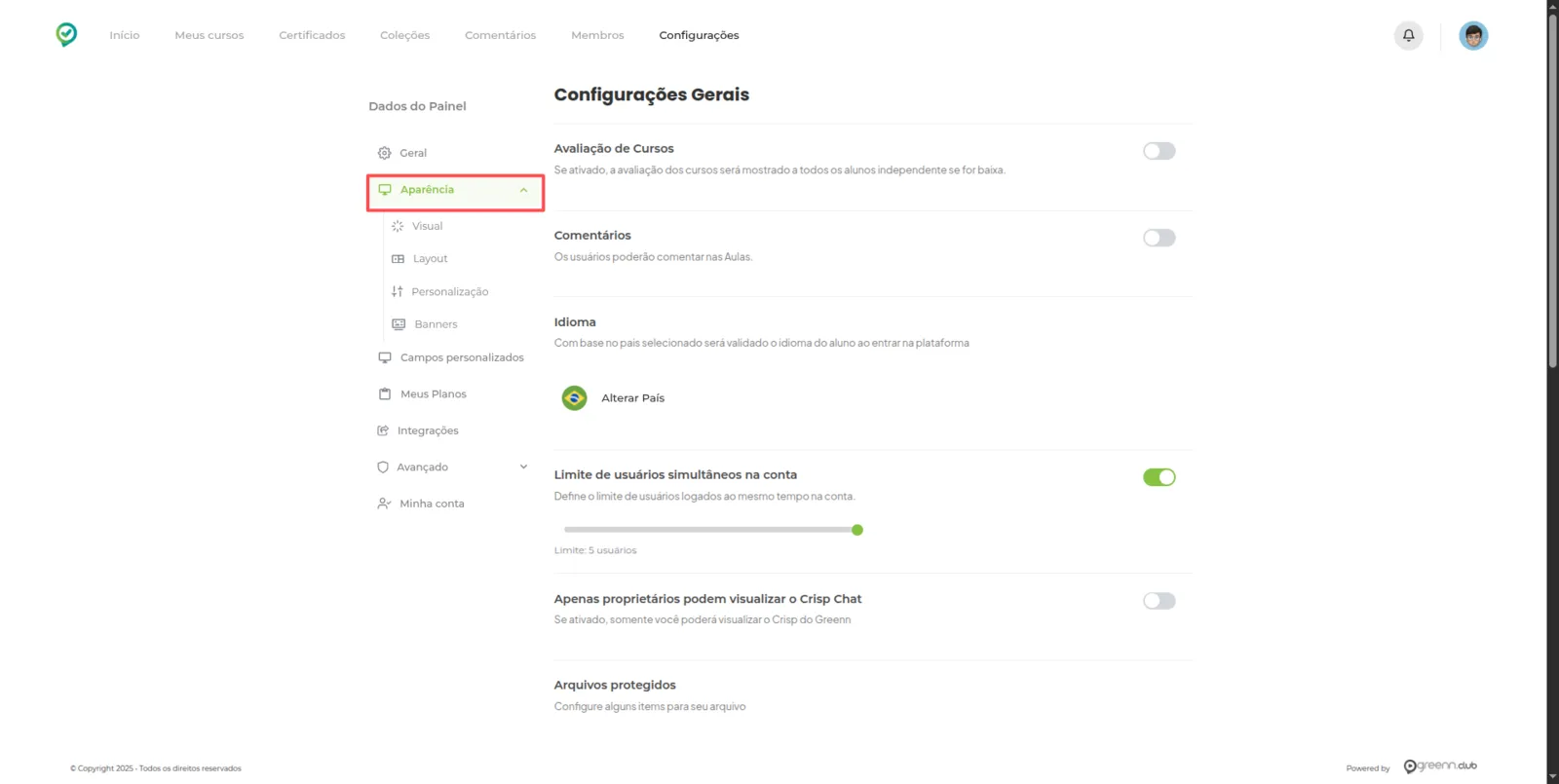Screen dimensions: 1559x784
Task: Click the Alterar País link
Action: tap(633, 398)
